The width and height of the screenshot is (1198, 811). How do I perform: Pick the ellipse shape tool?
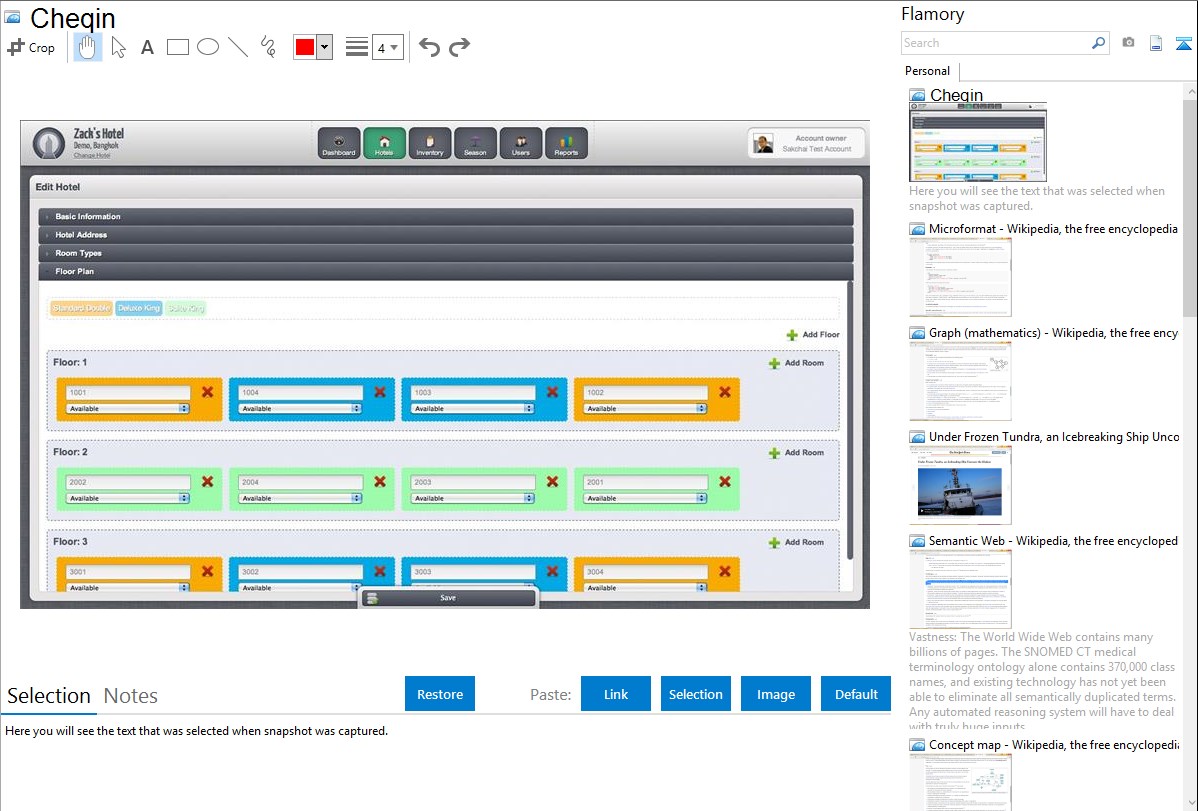(208, 47)
